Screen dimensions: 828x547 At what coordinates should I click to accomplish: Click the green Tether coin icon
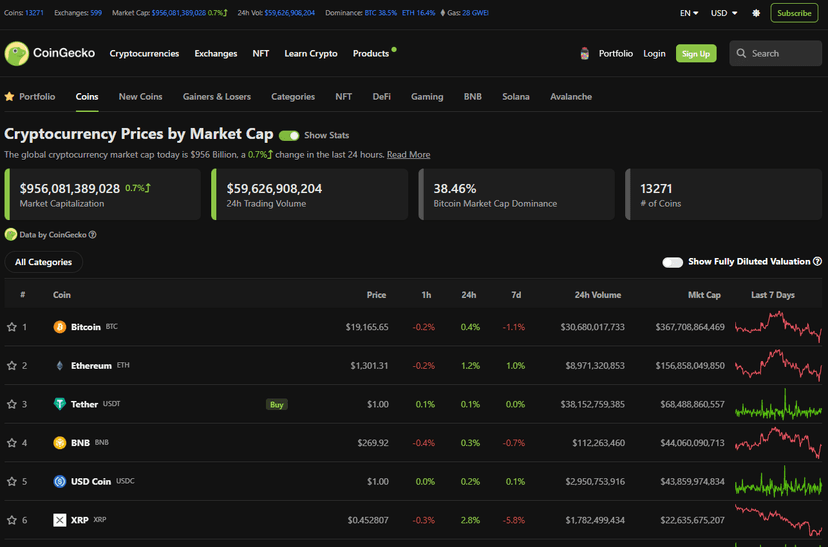(x=60, y=404)
